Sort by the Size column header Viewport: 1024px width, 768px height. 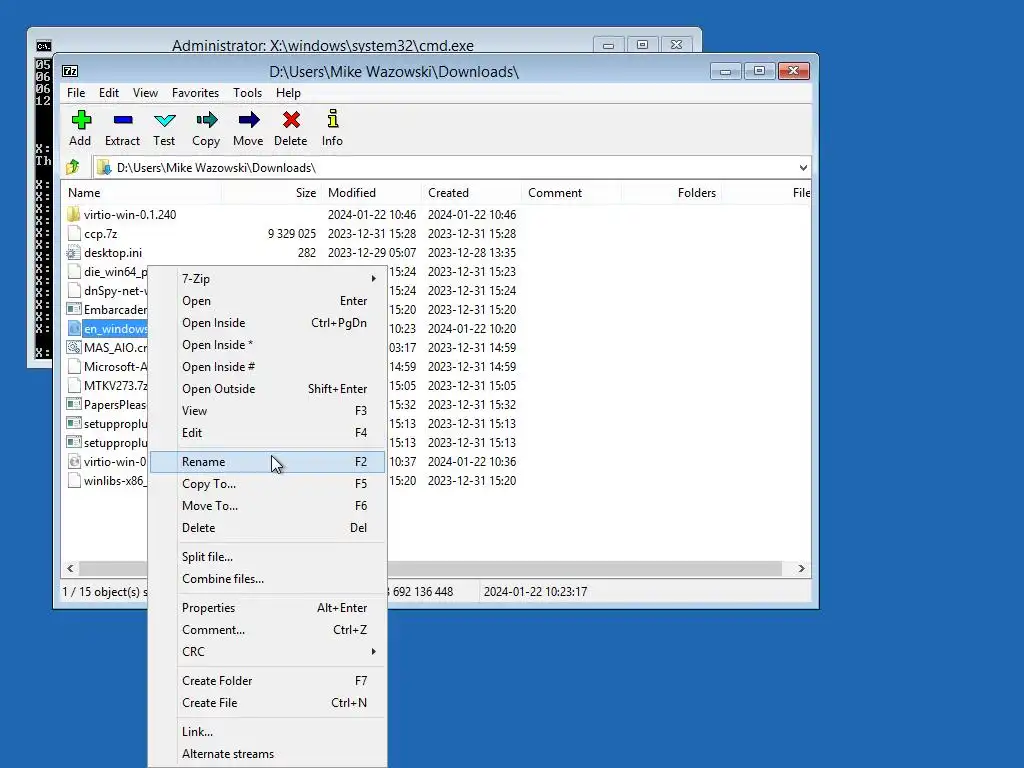click(271, 193)
